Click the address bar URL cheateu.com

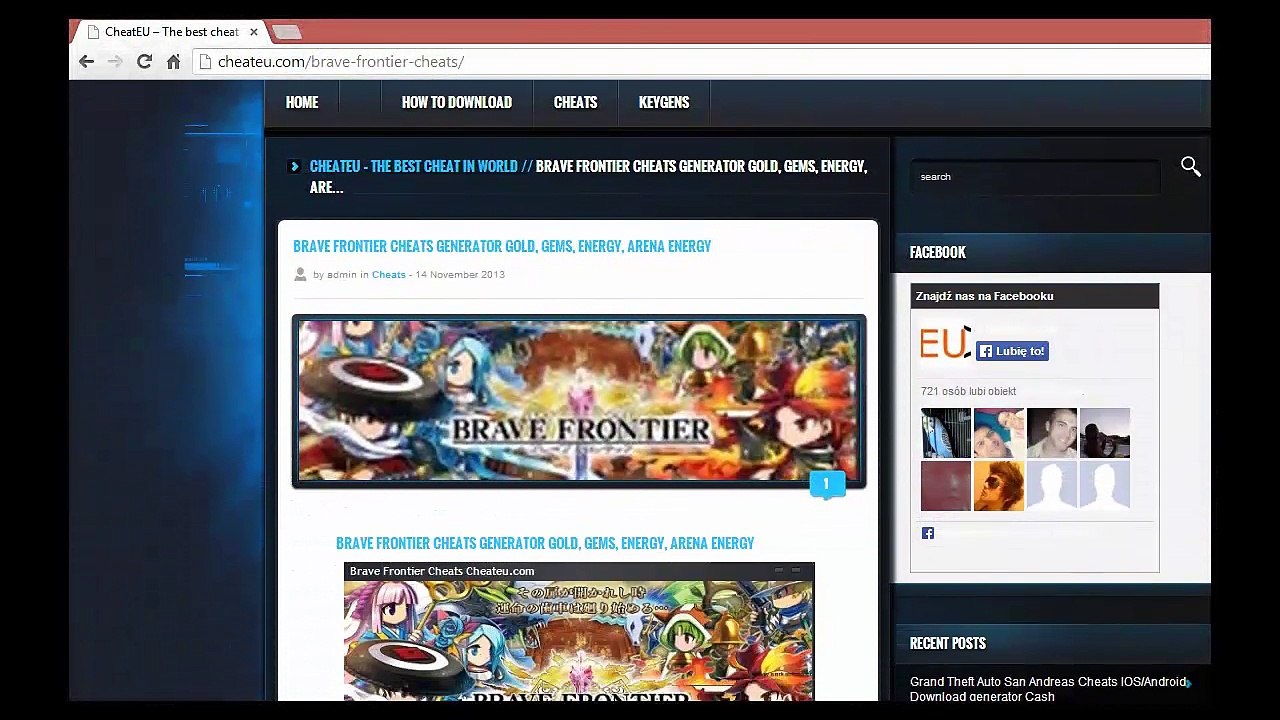click(341, 62)
